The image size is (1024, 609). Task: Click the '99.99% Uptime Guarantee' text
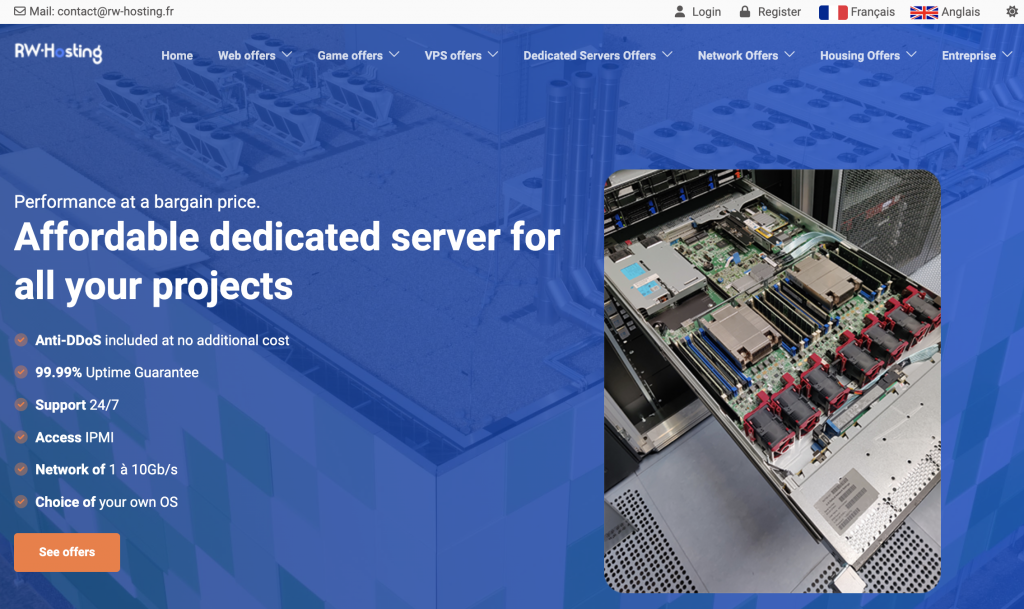(117, 372)
